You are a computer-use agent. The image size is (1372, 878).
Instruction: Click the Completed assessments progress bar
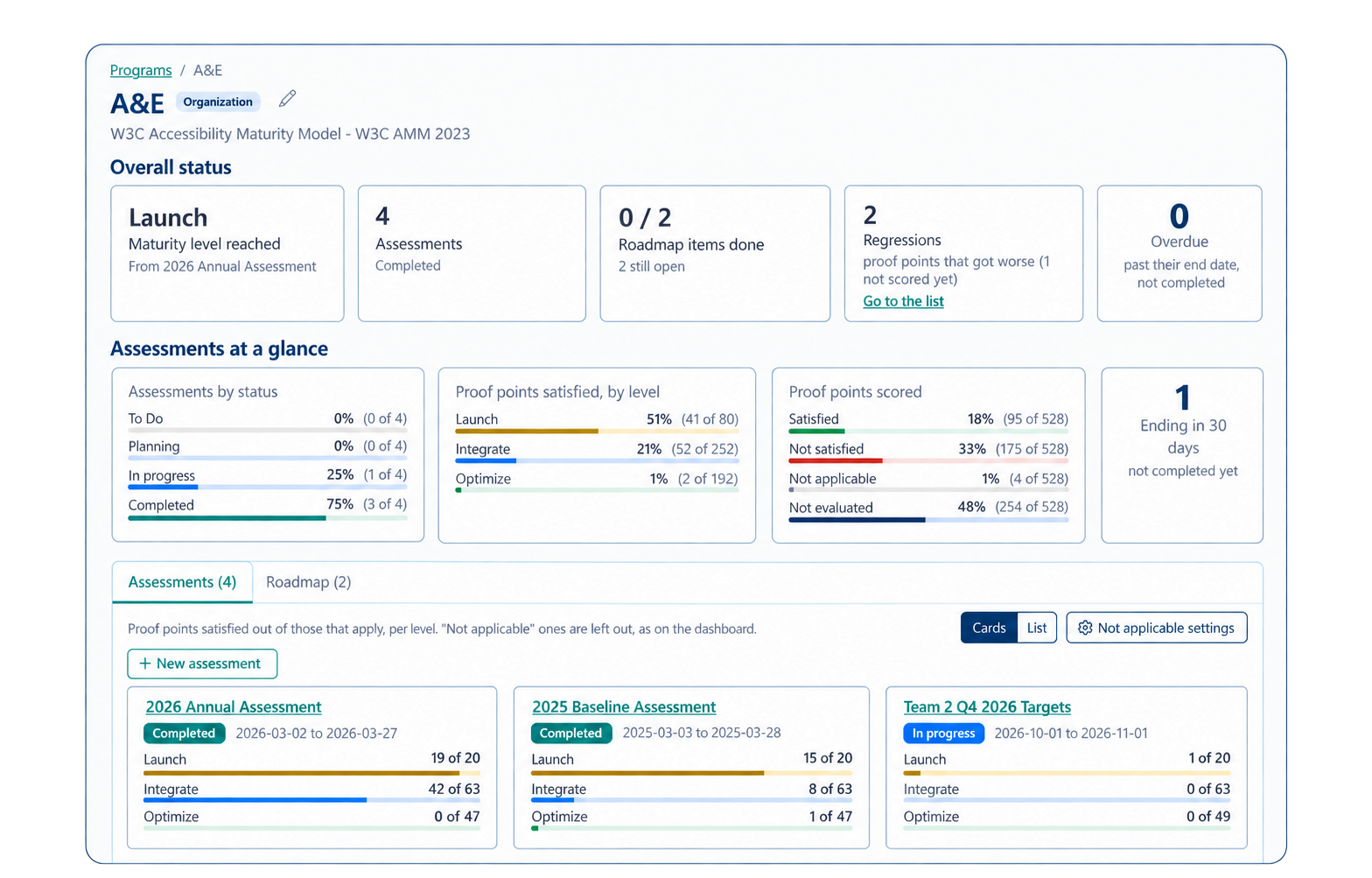tap(268, 518)
